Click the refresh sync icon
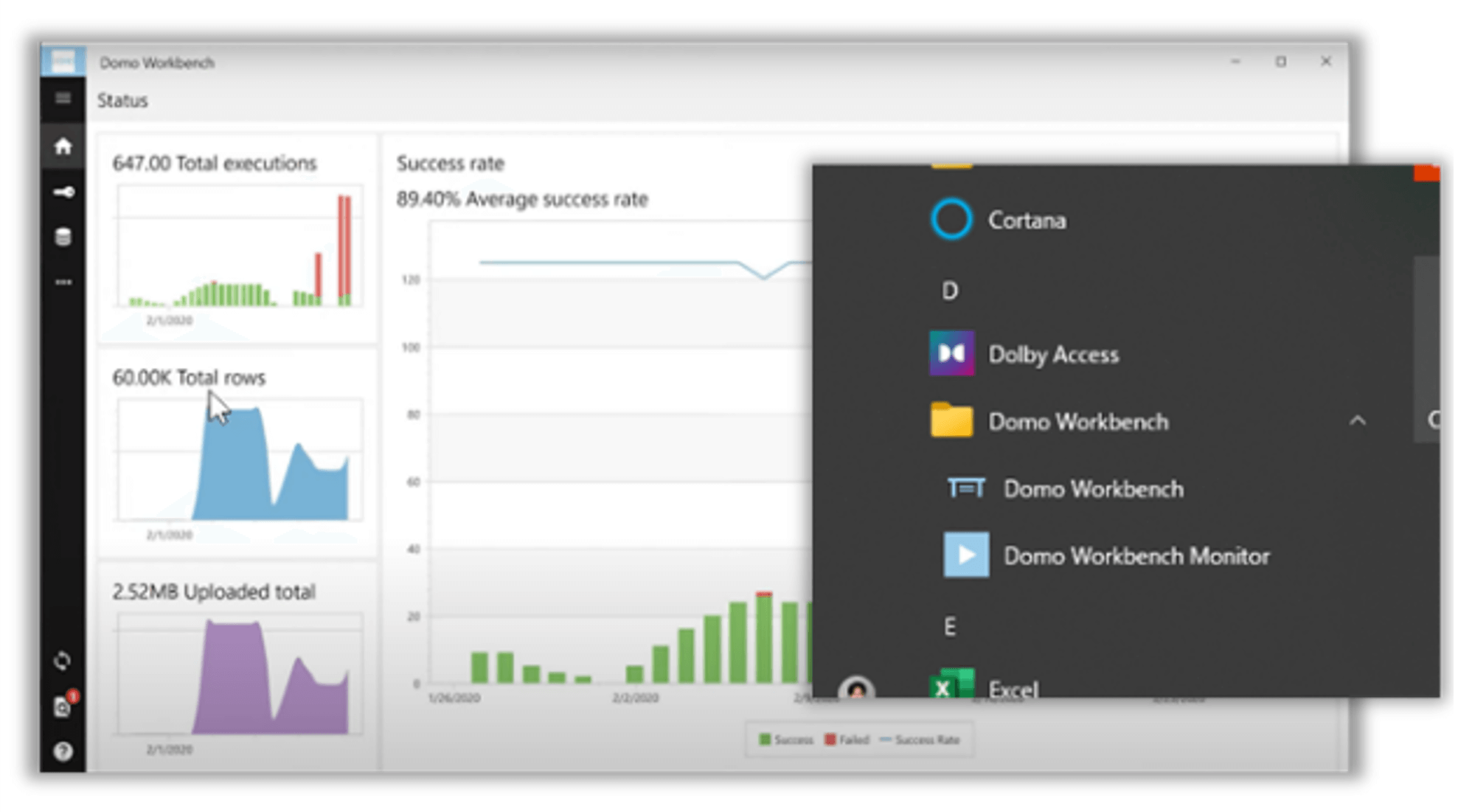Viewport: 1458px width, 812px height. pos(63,661)
